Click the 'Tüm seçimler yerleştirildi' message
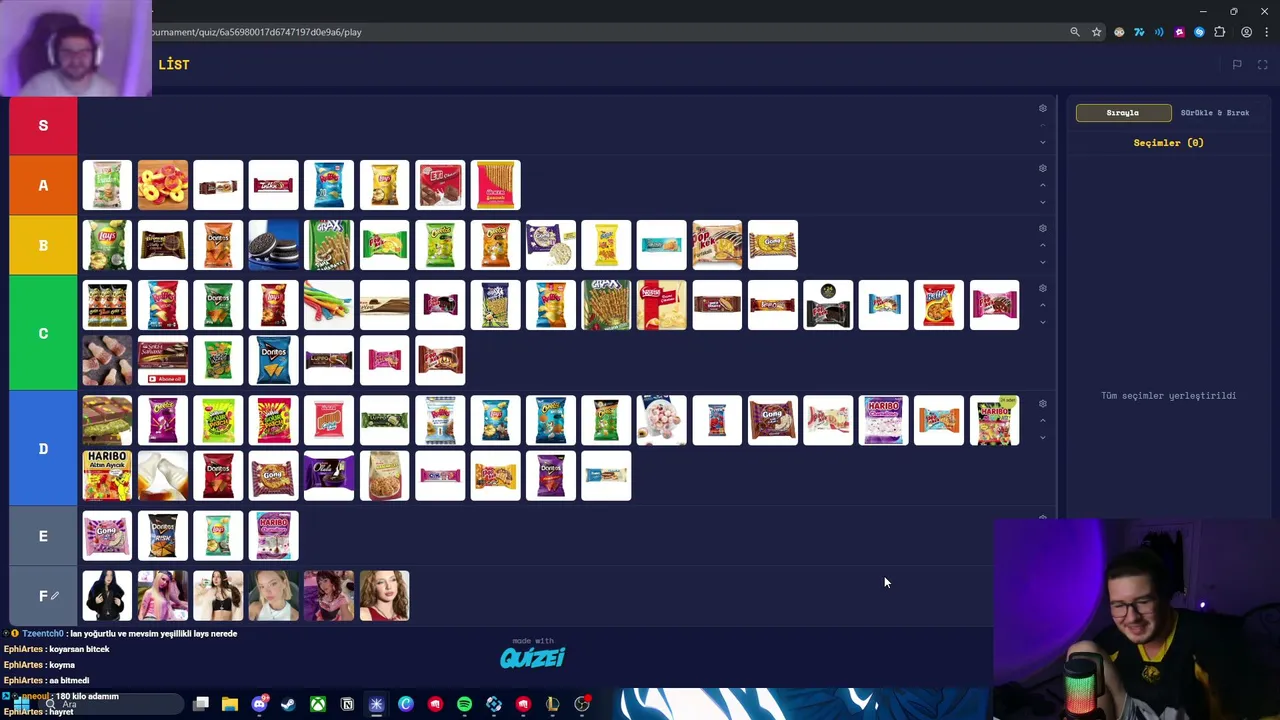This screenshot has width=1280, height=720. (x=1168, y=396)
